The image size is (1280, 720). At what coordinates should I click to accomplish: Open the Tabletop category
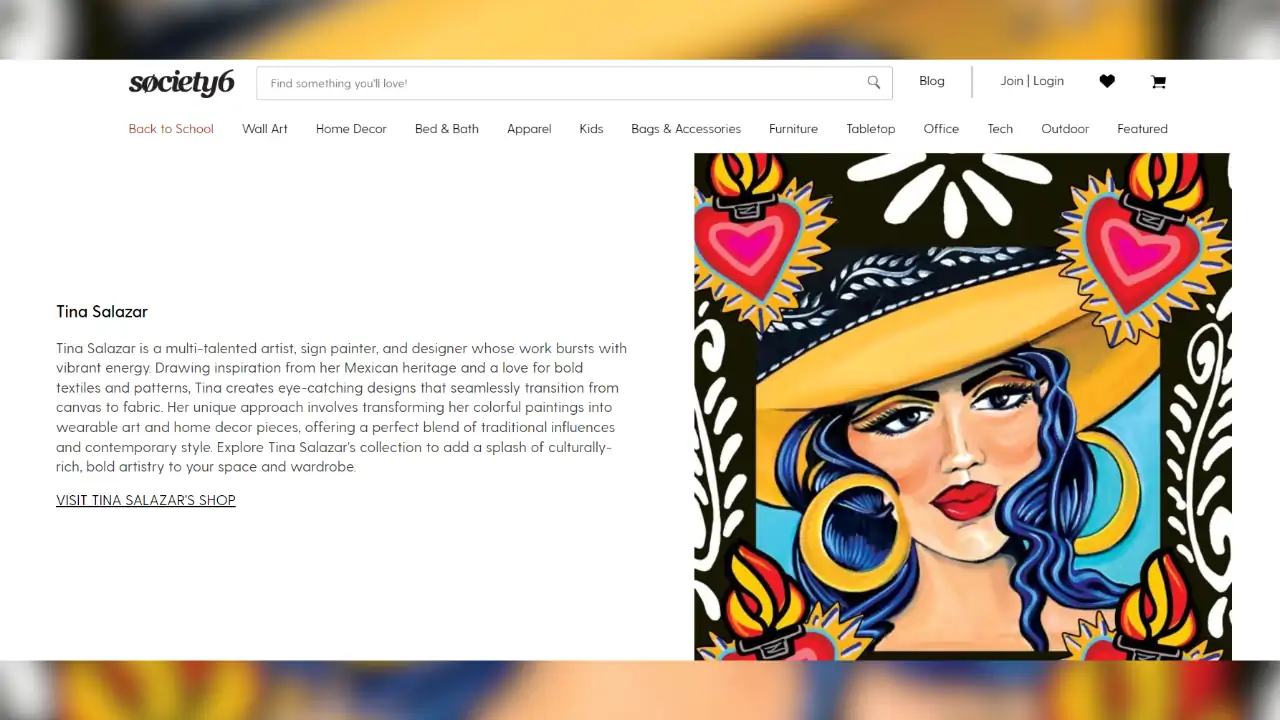pyautogui.click(x=871, y=129)
